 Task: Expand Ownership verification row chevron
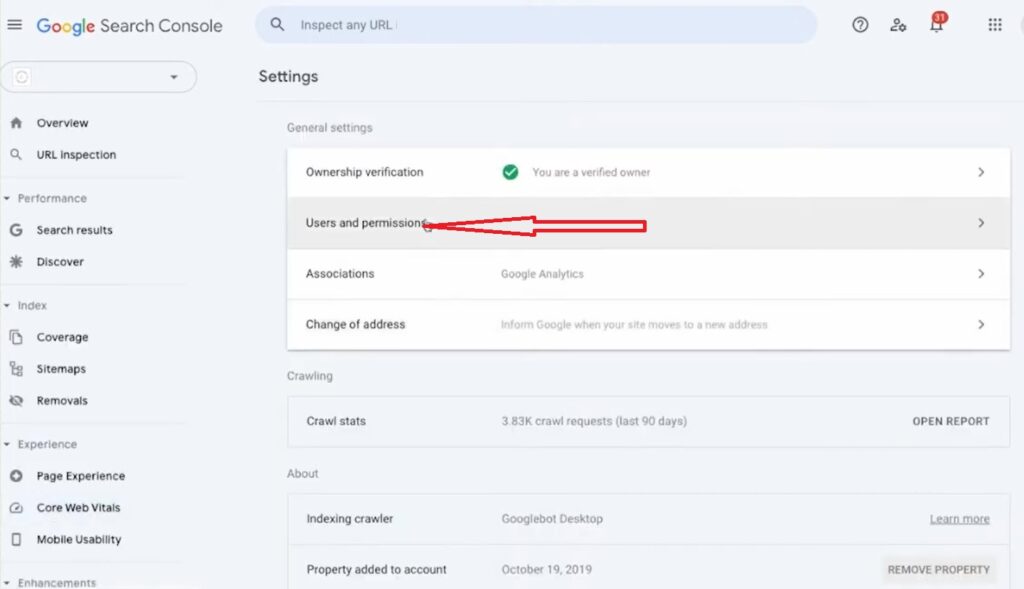coord(981,172)
